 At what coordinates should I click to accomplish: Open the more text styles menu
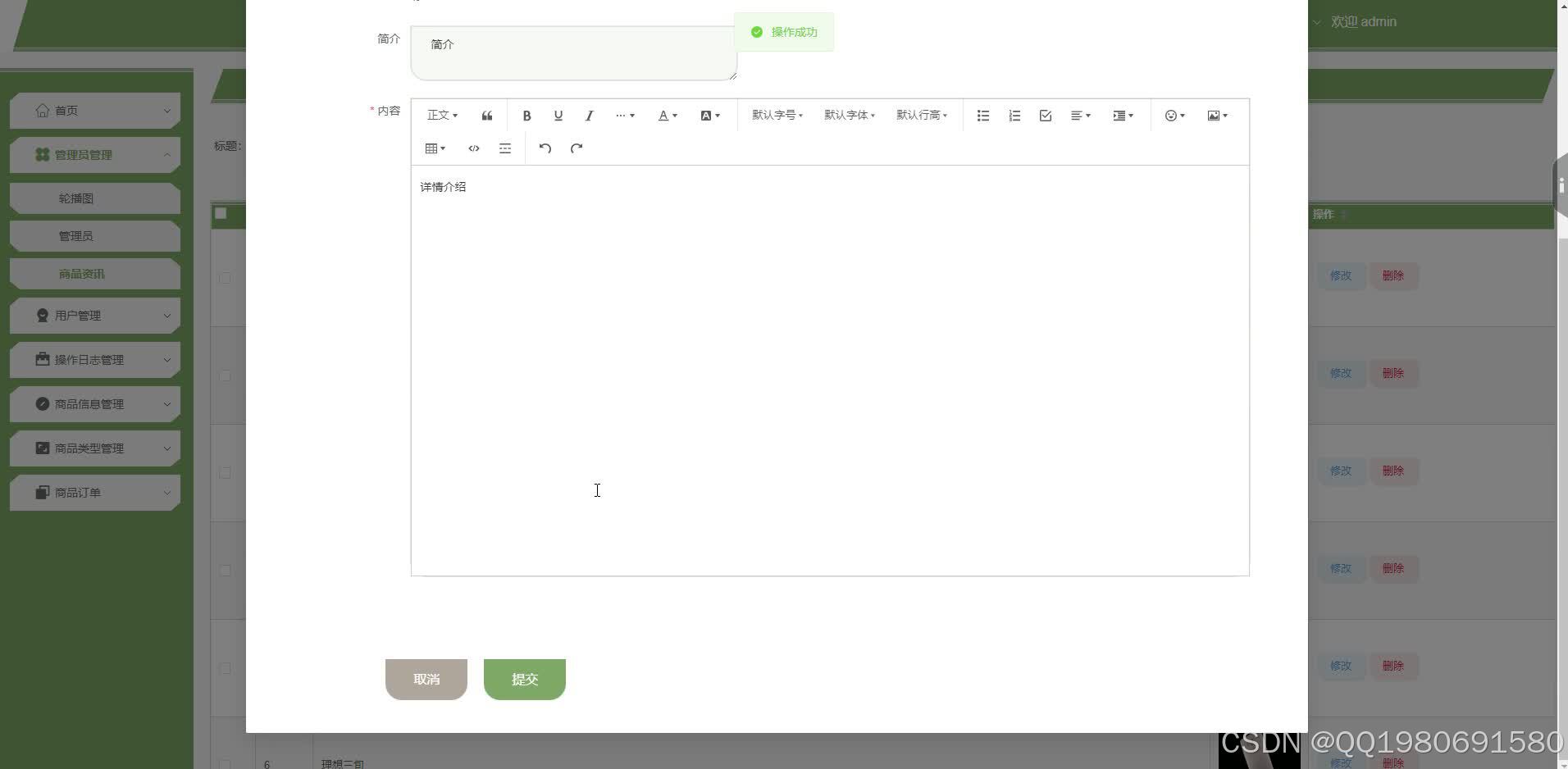(x=625, y=116)
